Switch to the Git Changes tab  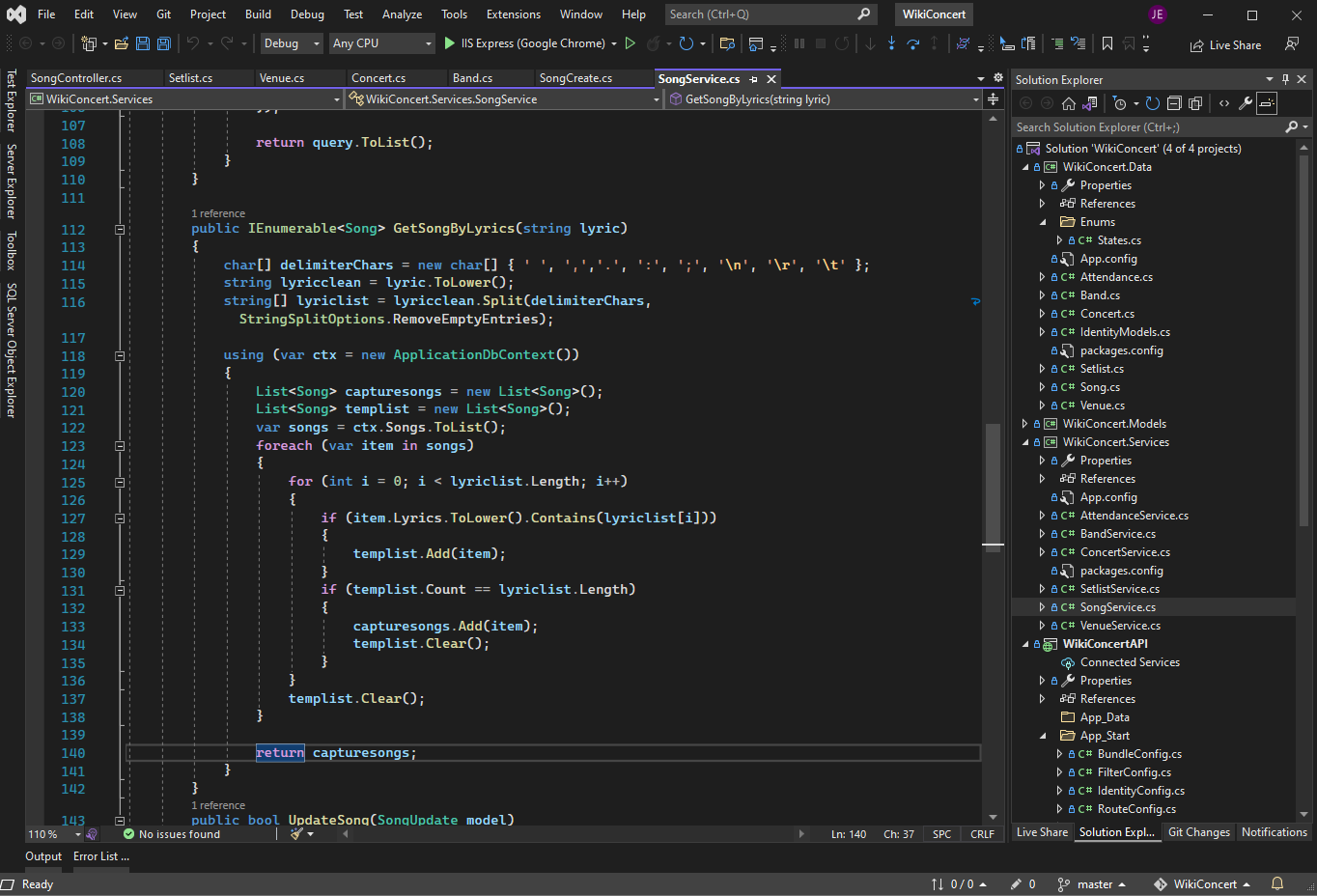click(1199, 832)
